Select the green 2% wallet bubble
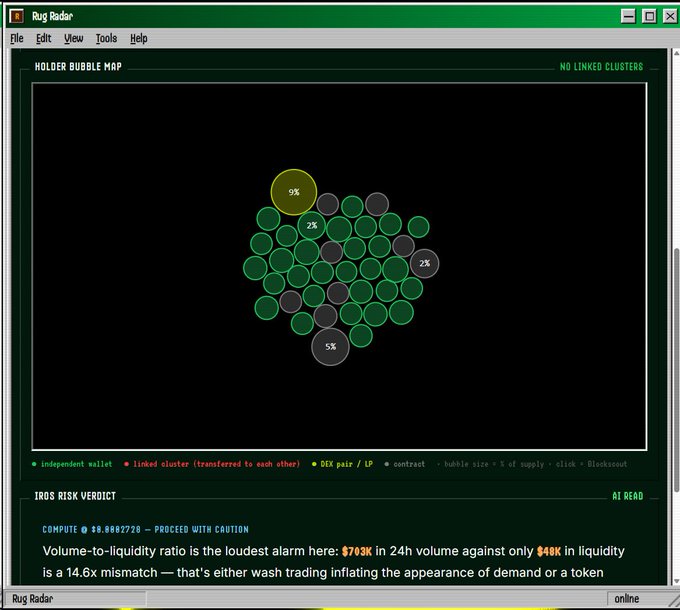This screenshot has height=610, width=680. coord(312,225)
